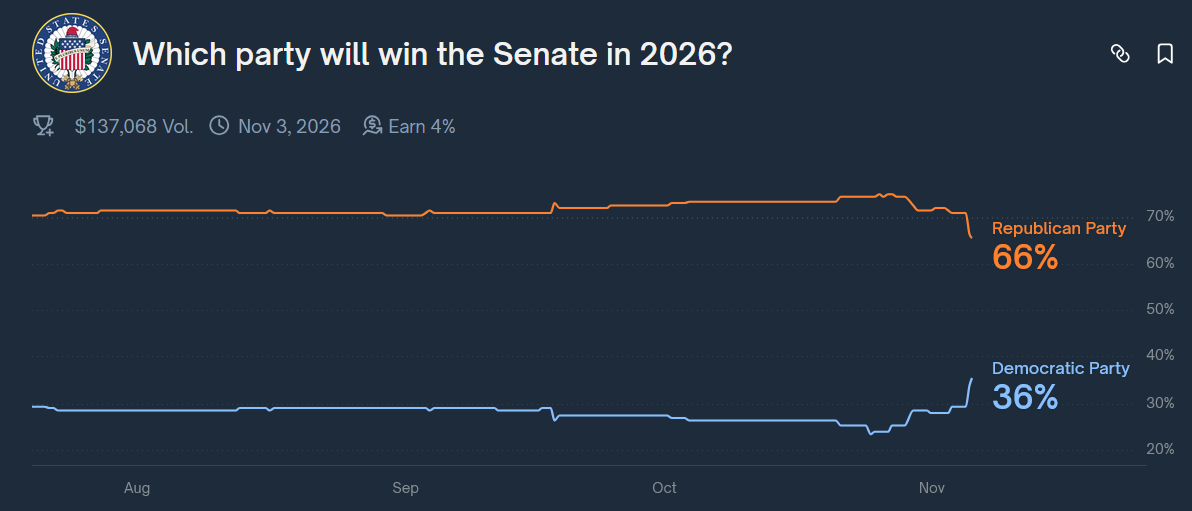Click the copy link icon
This screenshot has width=1192, height=511.
(x=1120, y=54)
